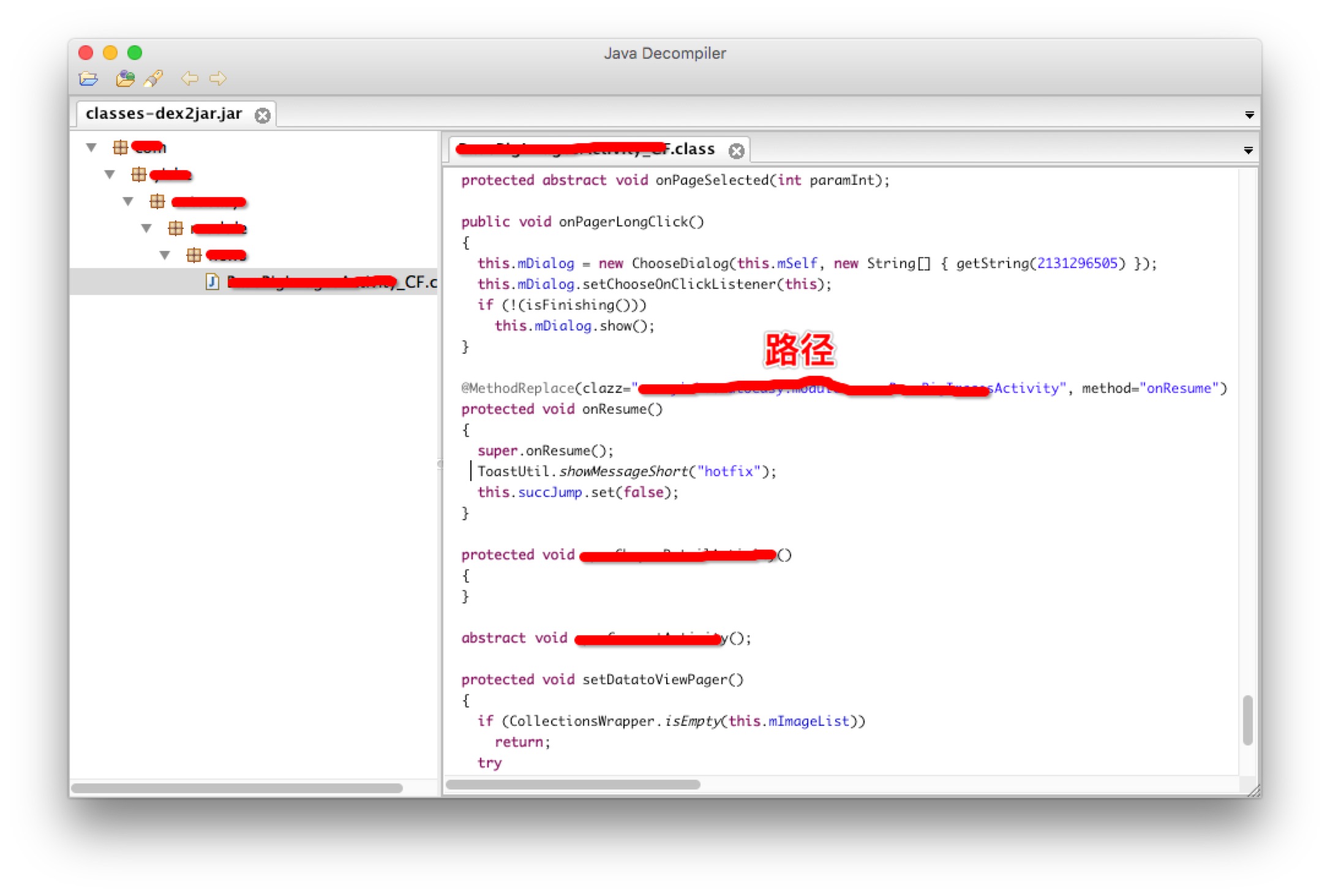The height and width of the screenshot is (896, 1330).
Task: Click the "hotfix" string literal
Action: coord(728,472)
